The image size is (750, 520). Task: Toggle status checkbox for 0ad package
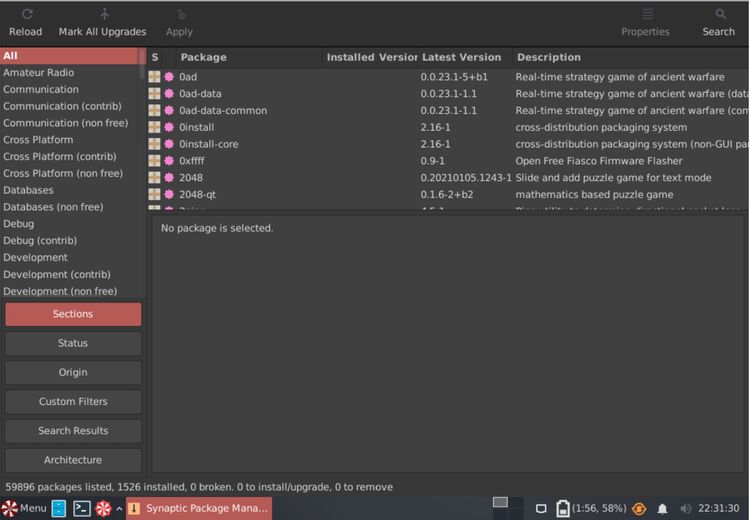(x=154, y=77)
